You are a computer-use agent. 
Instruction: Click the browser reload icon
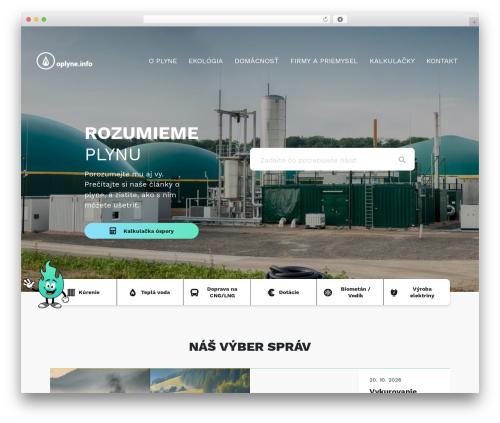coord(325,19)
